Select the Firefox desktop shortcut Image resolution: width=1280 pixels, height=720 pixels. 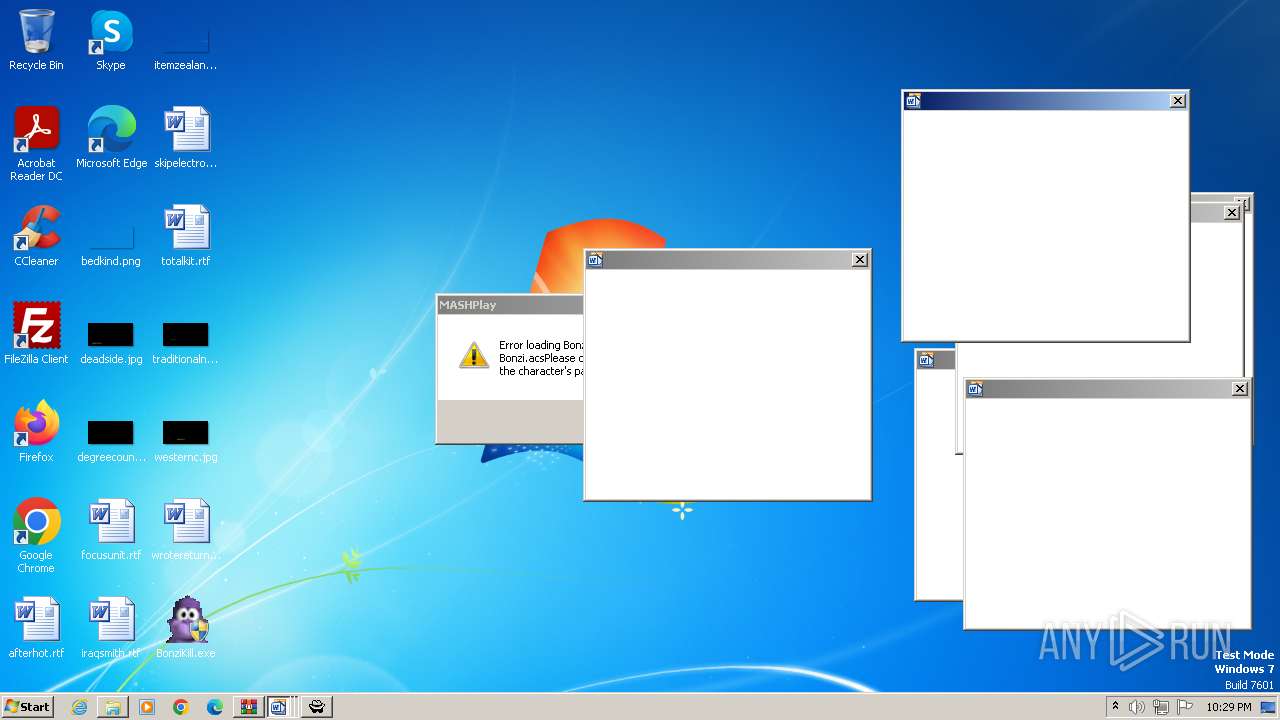coord(36,432)
